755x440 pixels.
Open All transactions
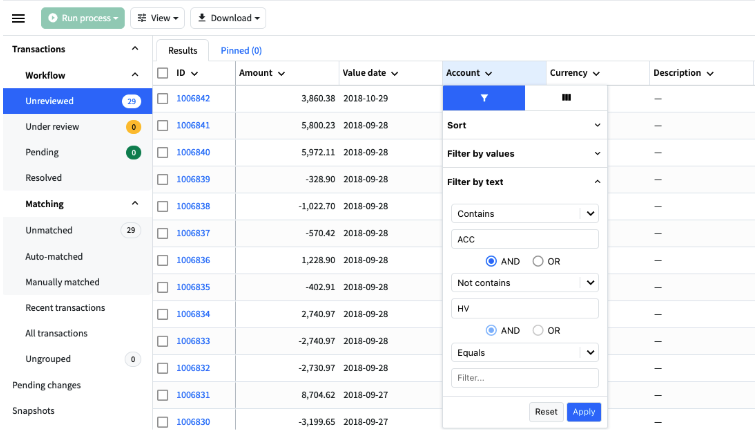[56, 333]
